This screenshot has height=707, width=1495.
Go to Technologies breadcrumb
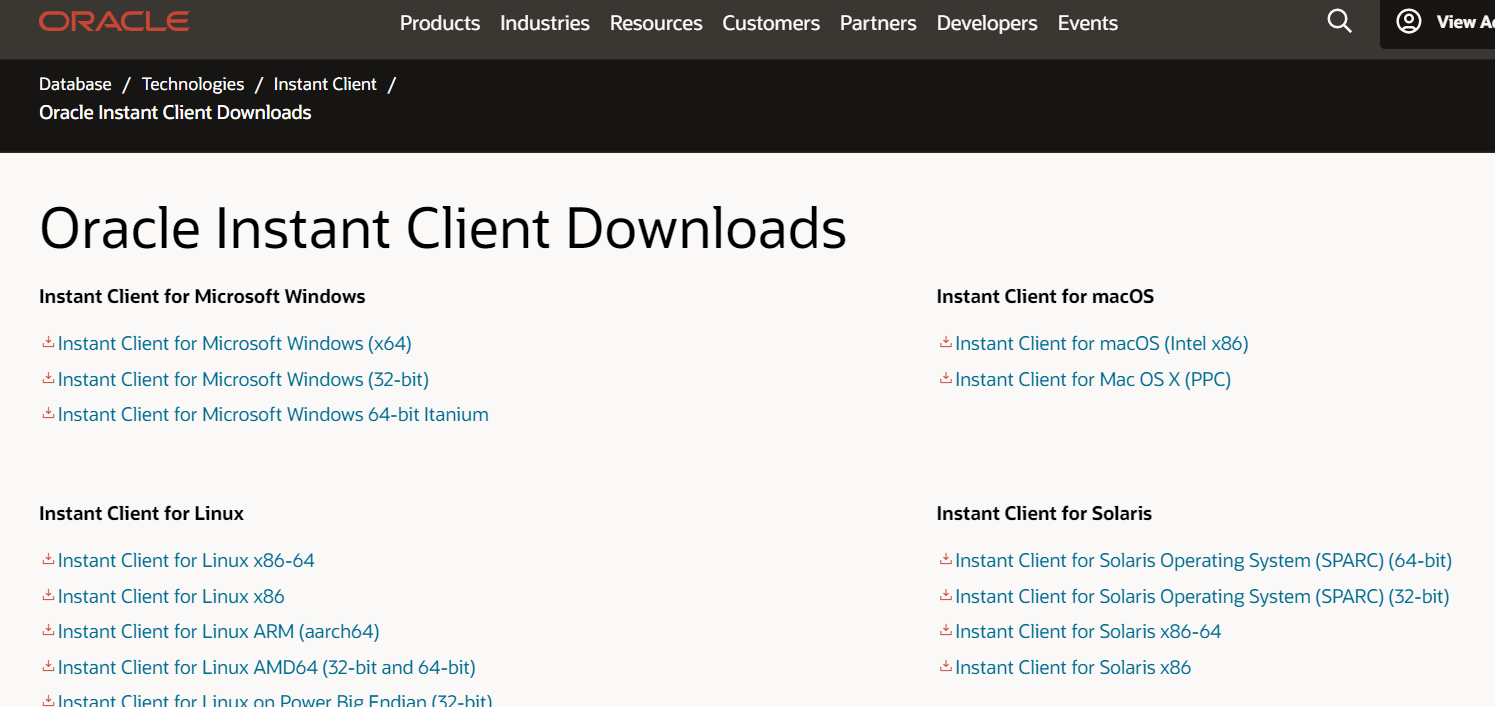click(x=193, y=84)
